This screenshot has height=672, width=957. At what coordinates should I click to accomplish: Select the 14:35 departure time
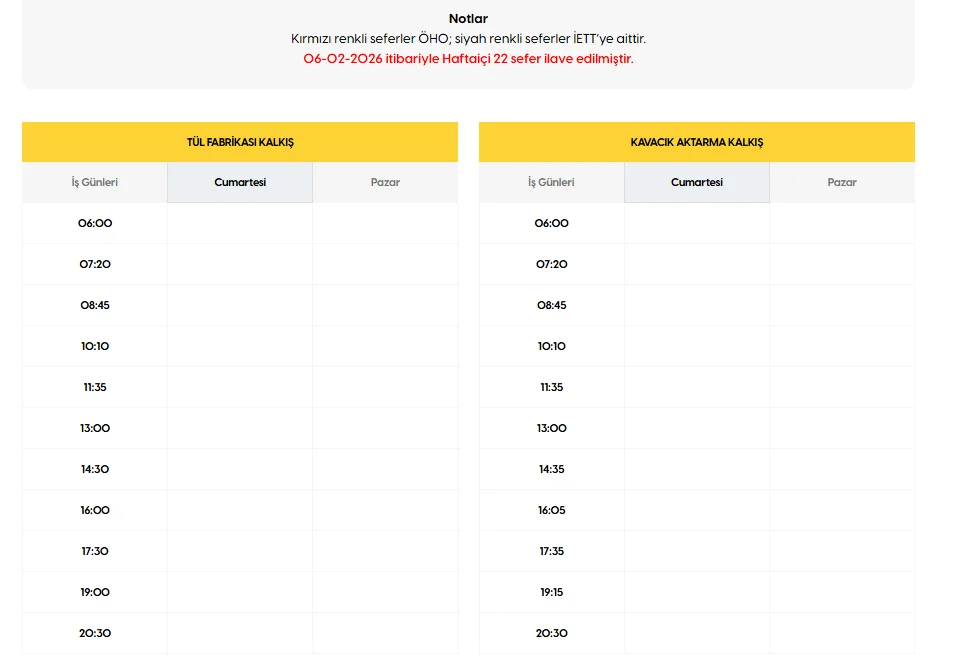tap(551, 469)
